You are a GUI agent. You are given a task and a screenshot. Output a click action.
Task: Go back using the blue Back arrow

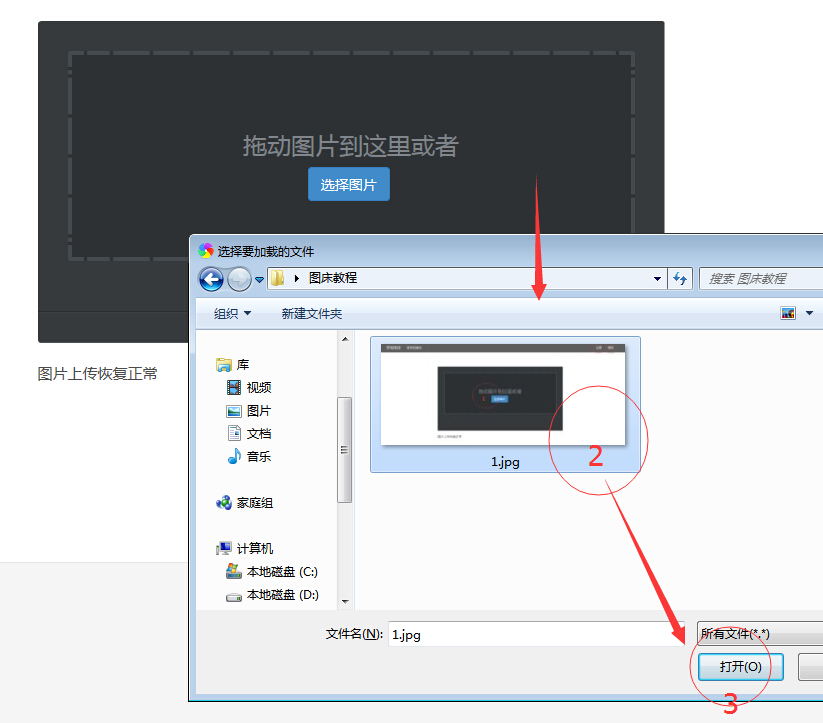point(212,279)
